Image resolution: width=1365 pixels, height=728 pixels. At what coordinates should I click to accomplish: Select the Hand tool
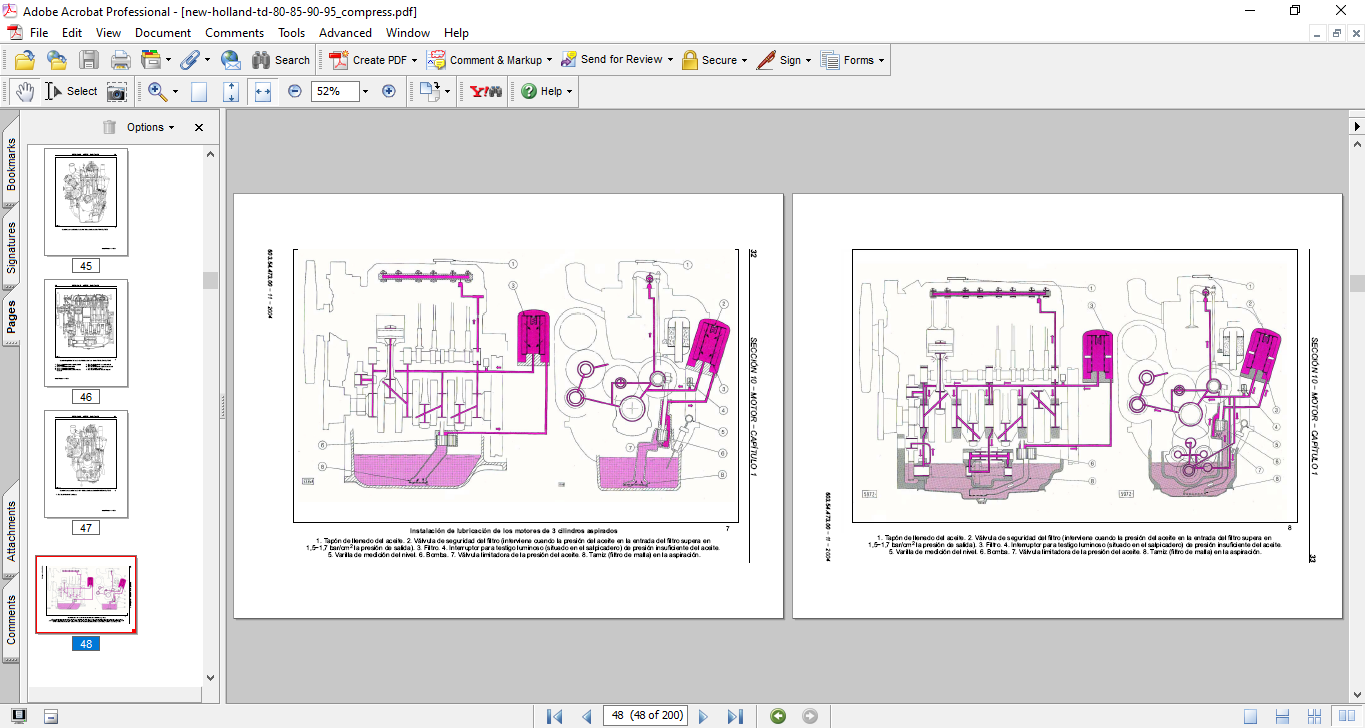coord(24,91)
